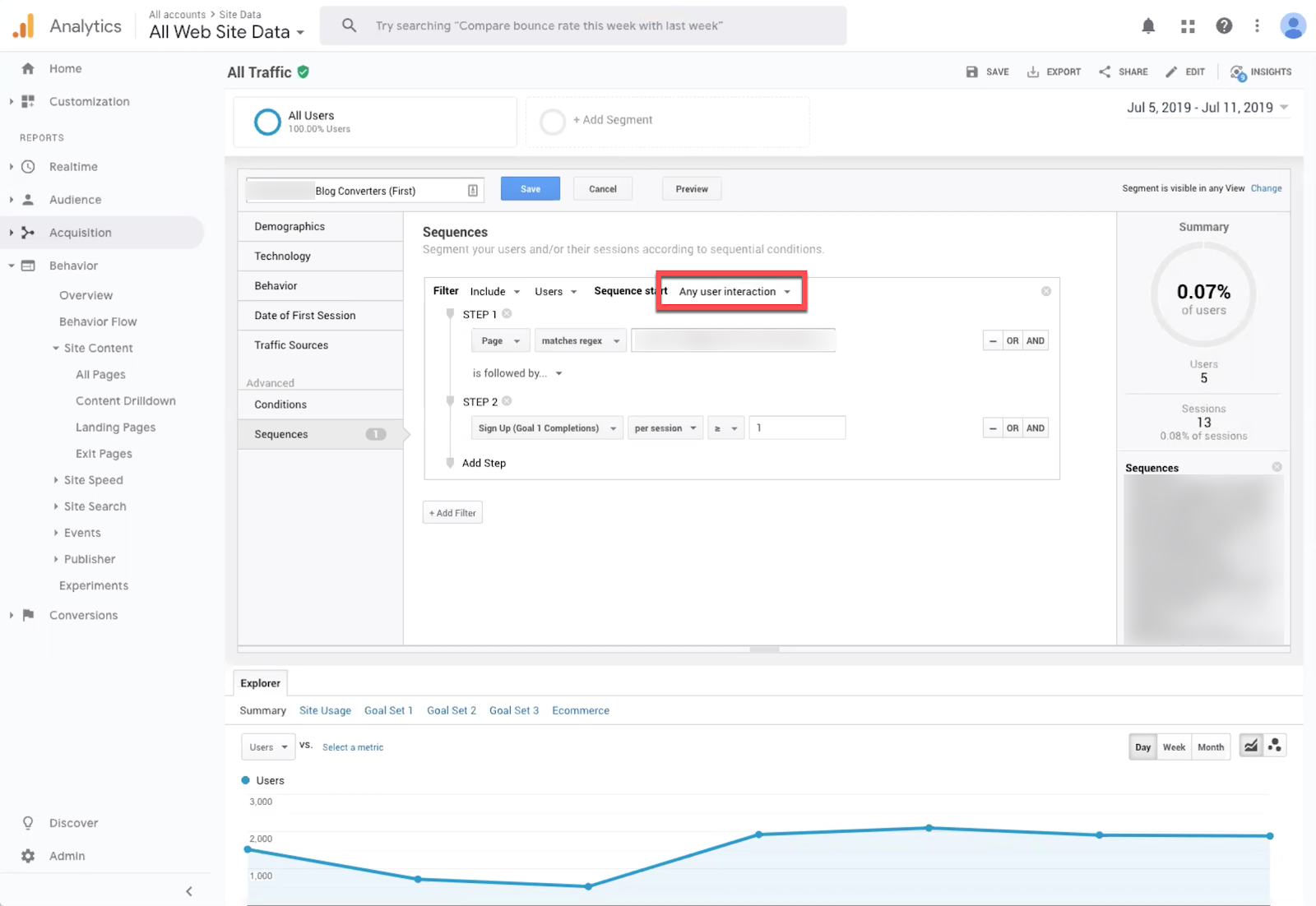The width and height of the screenshot is (1316, 906).
Task: Click the Change link for segment visibility
Action: tap(1266, 187)
